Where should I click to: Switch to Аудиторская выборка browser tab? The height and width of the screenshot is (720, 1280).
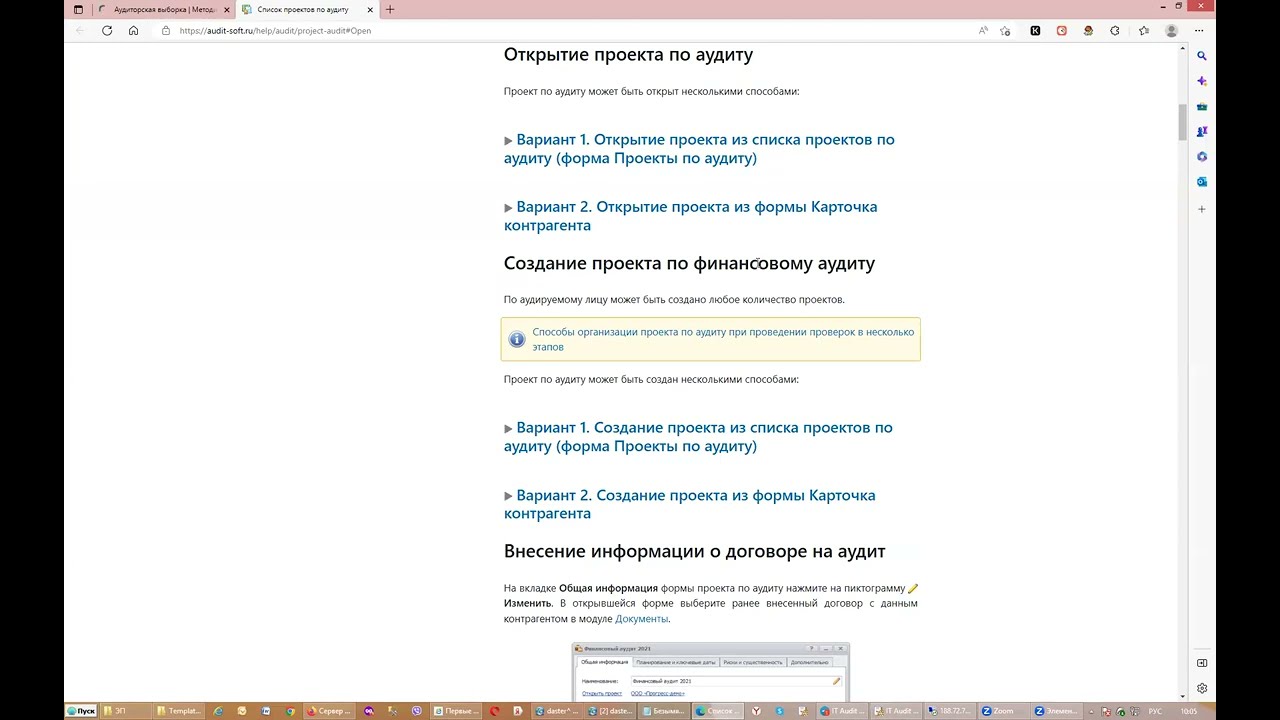tap(164, 10)
